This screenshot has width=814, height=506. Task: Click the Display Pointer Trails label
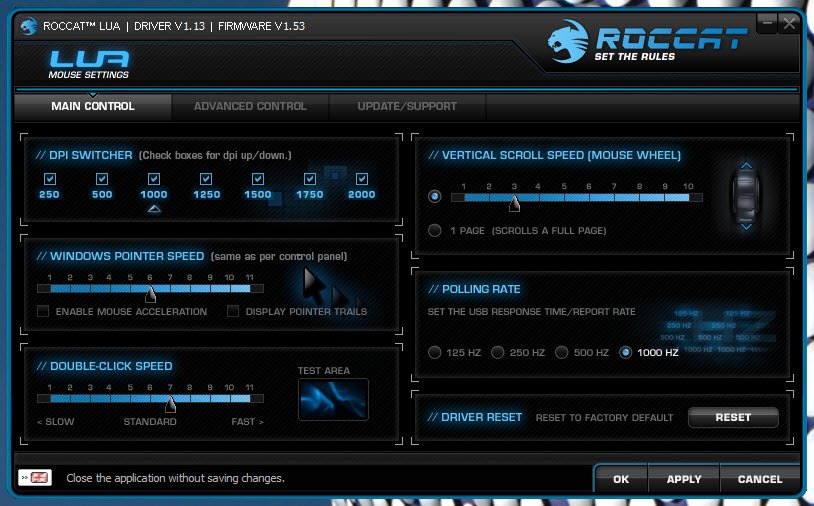pos(306,311)
